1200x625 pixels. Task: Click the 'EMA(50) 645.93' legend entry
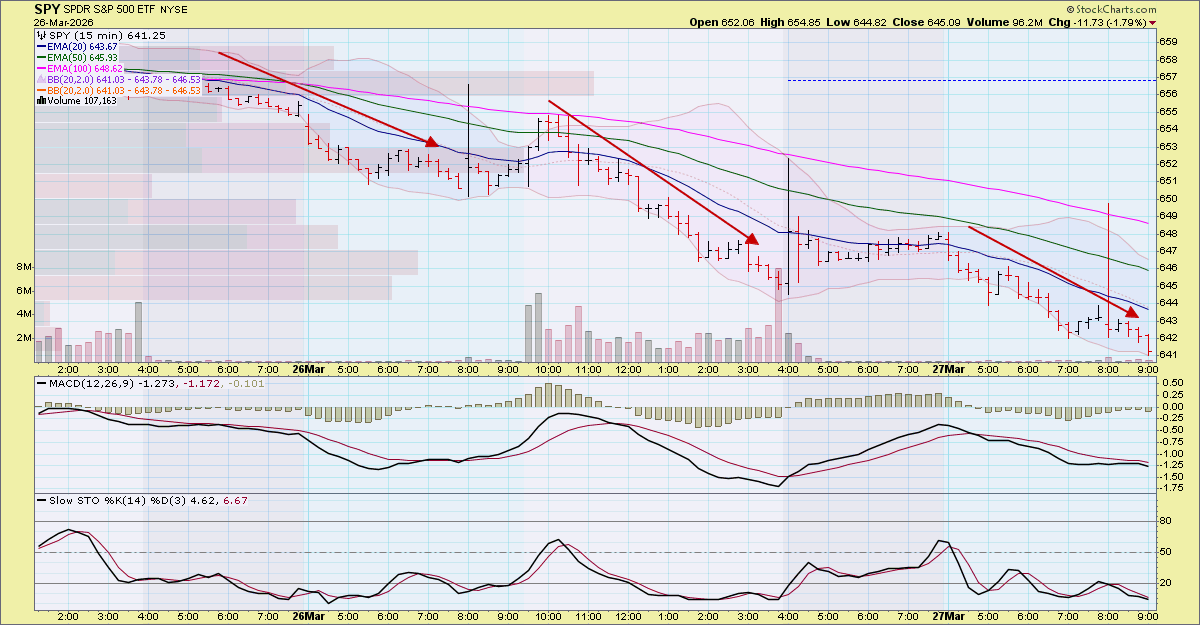[82, 58]
